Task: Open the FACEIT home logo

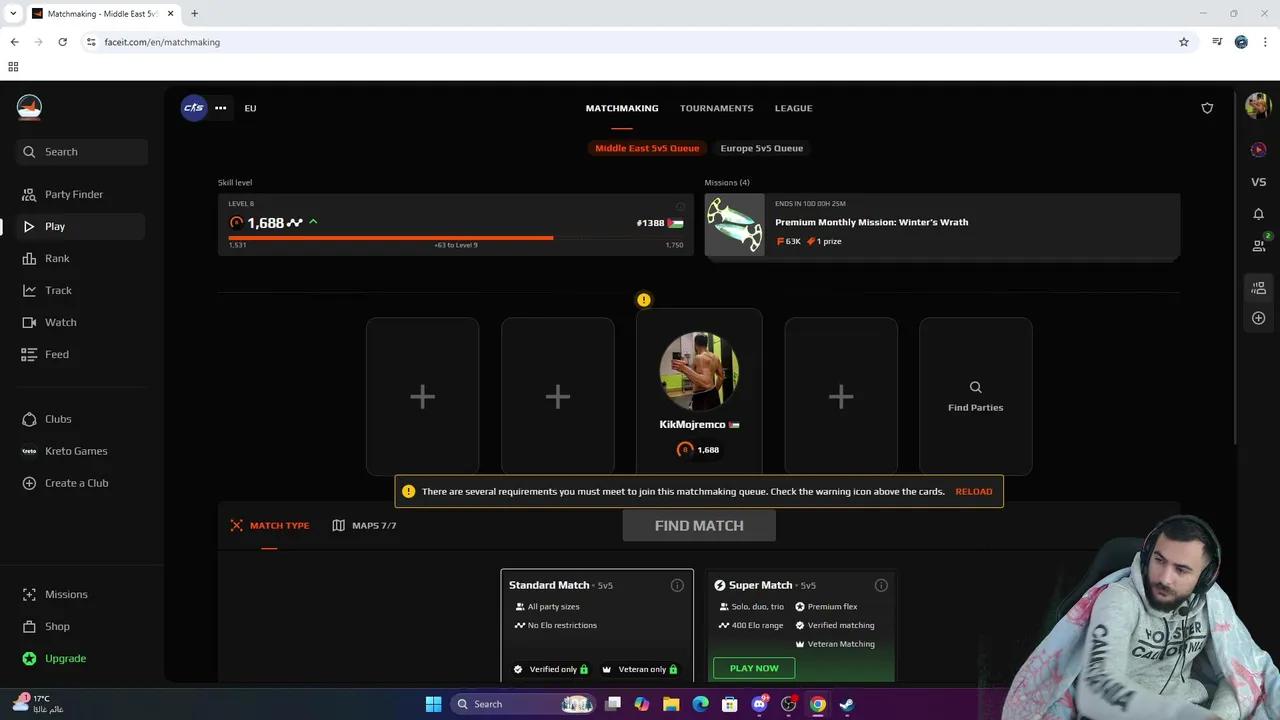Action: (29, 107)
